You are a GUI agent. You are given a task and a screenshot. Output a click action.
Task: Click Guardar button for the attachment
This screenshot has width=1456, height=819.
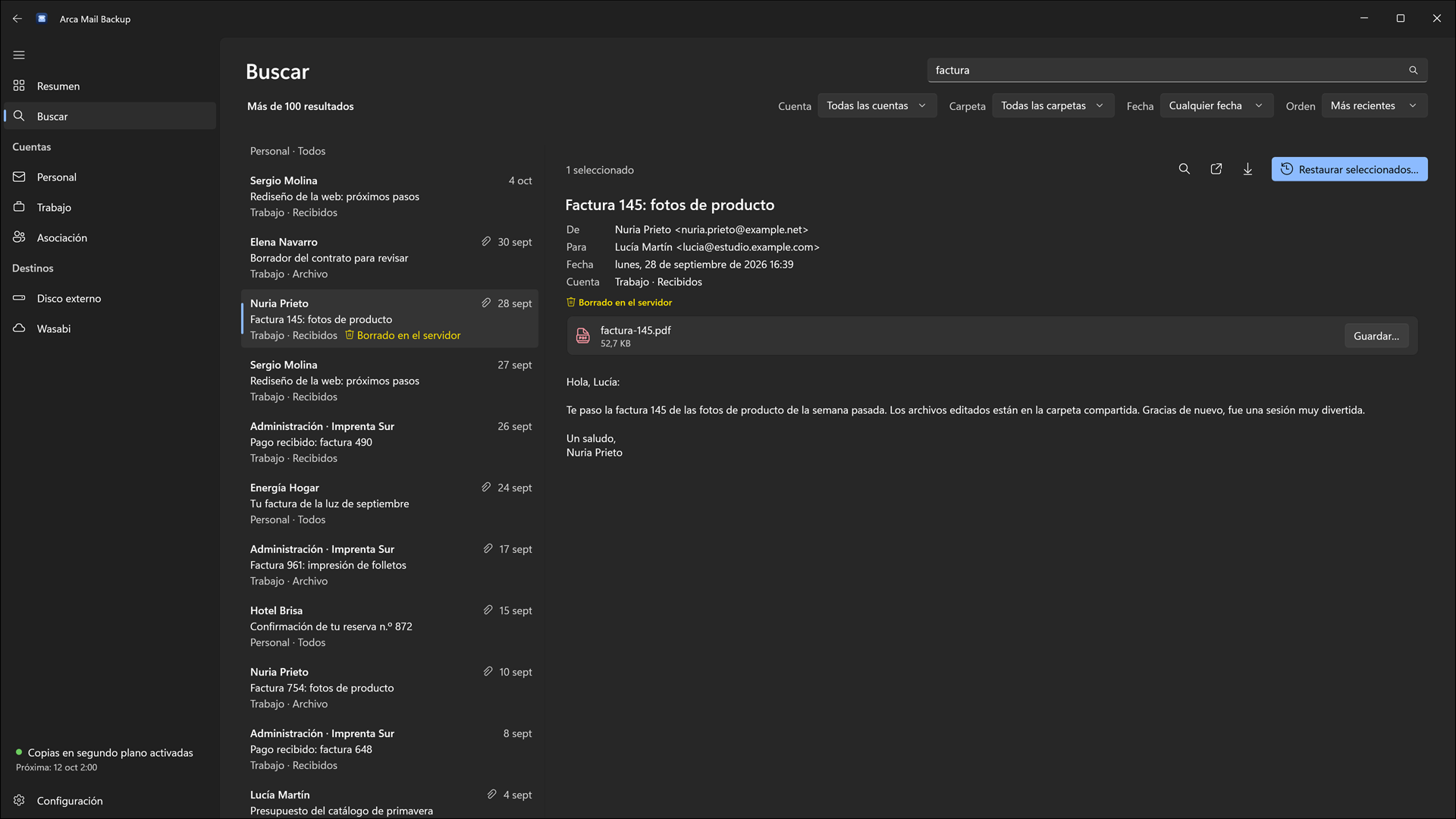(x=1376, y=336)
